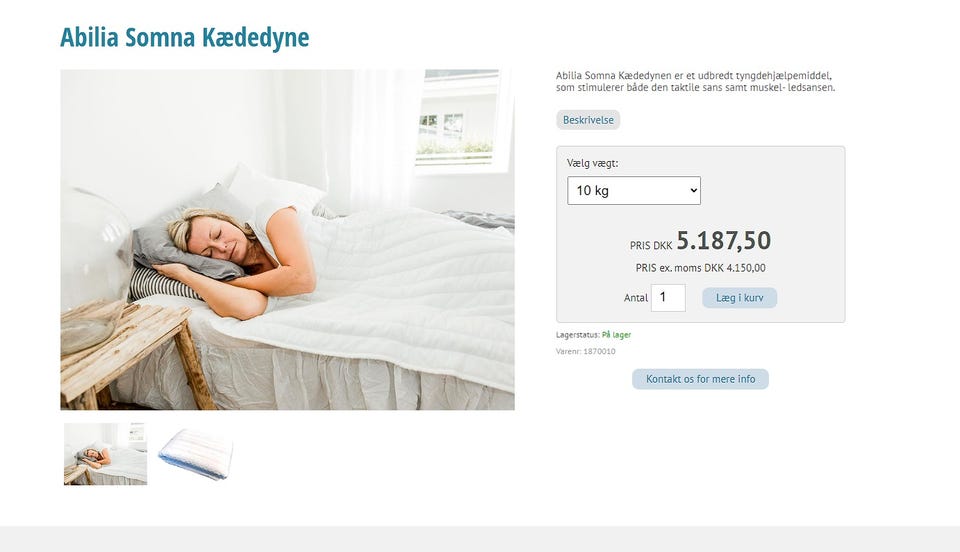Viewport: 960px width, 552px height.
Task: Open the Beskrivelse description button
Action: tap(588, 120)
